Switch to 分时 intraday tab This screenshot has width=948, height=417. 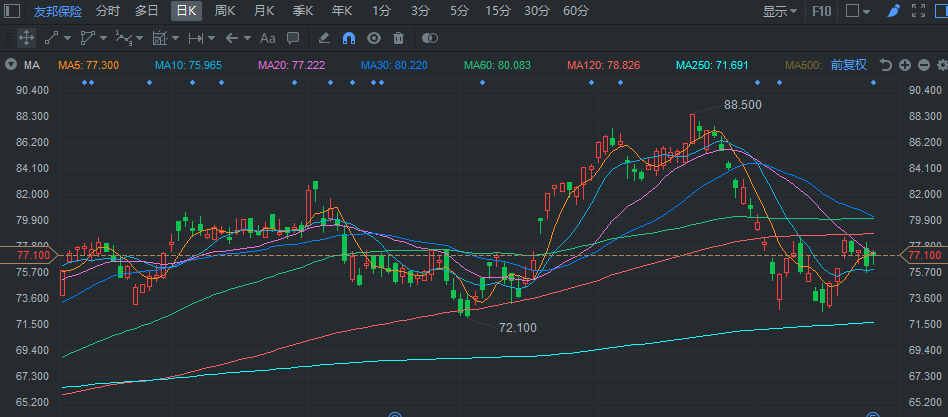(x=108, y=11)
